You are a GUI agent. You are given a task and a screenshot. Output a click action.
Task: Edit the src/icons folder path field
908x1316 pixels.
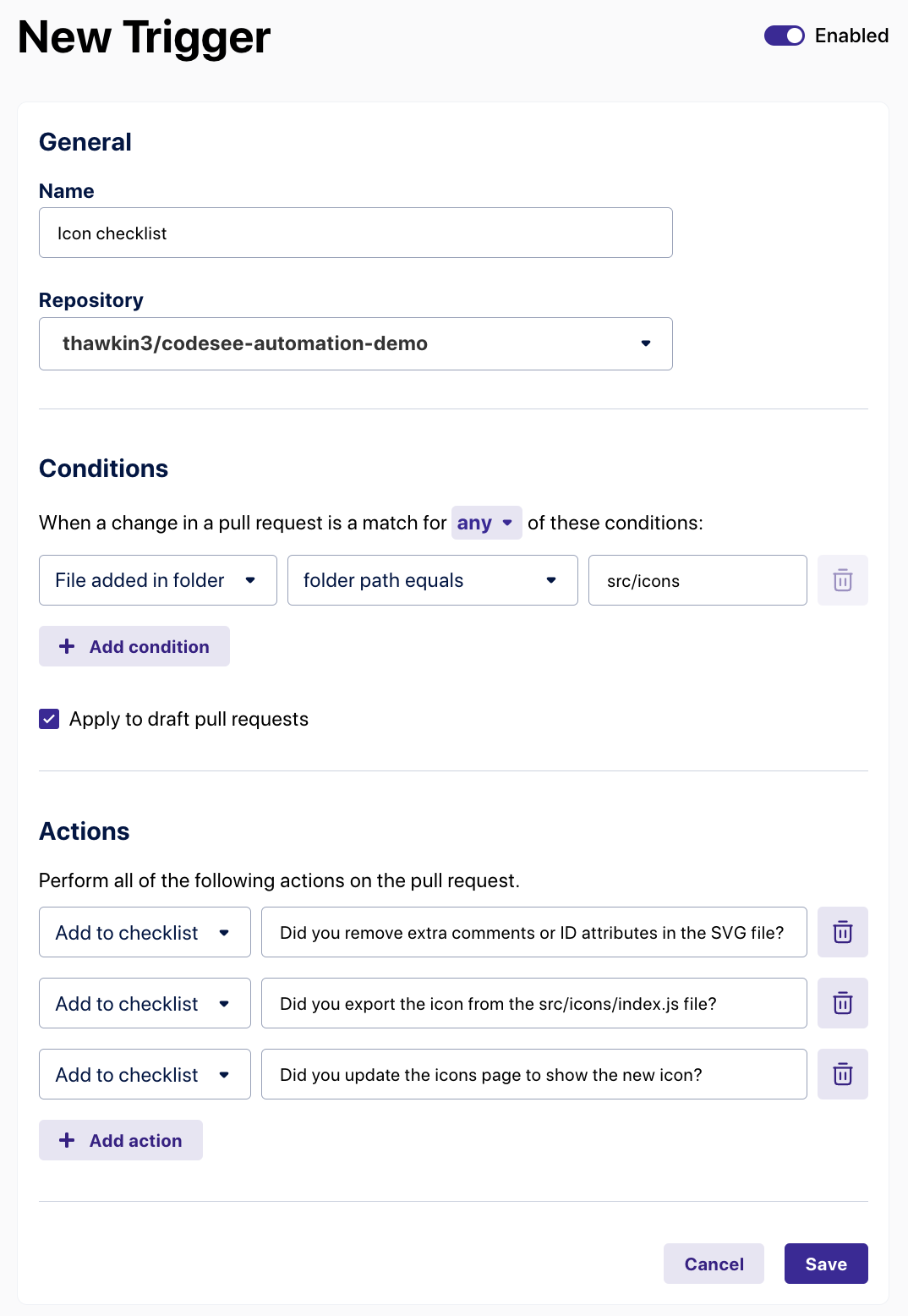(697, 580)
